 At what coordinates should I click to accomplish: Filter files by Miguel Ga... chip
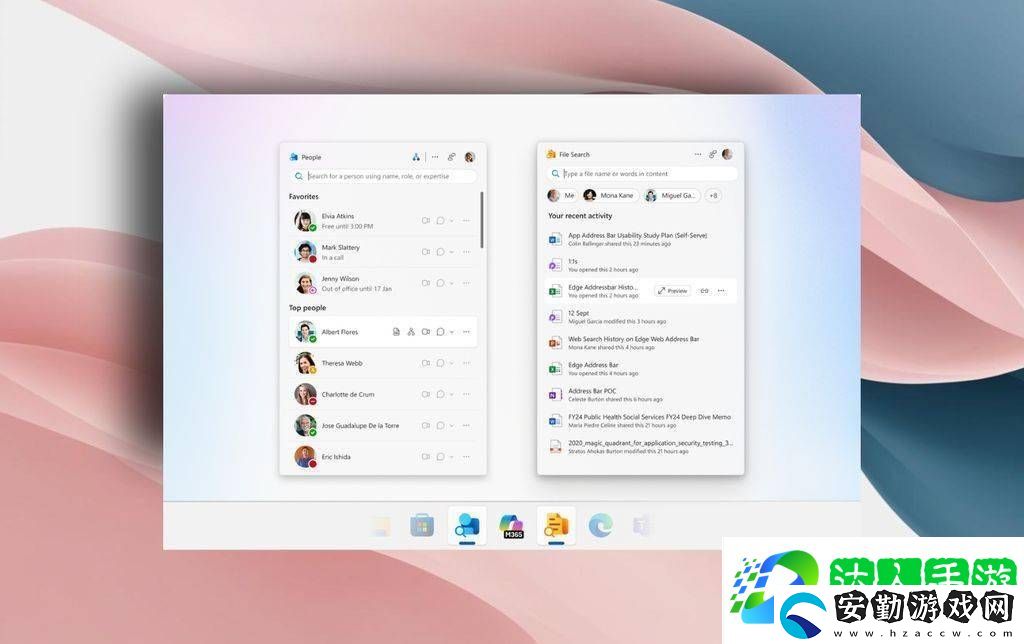click(x=671, y=195)
